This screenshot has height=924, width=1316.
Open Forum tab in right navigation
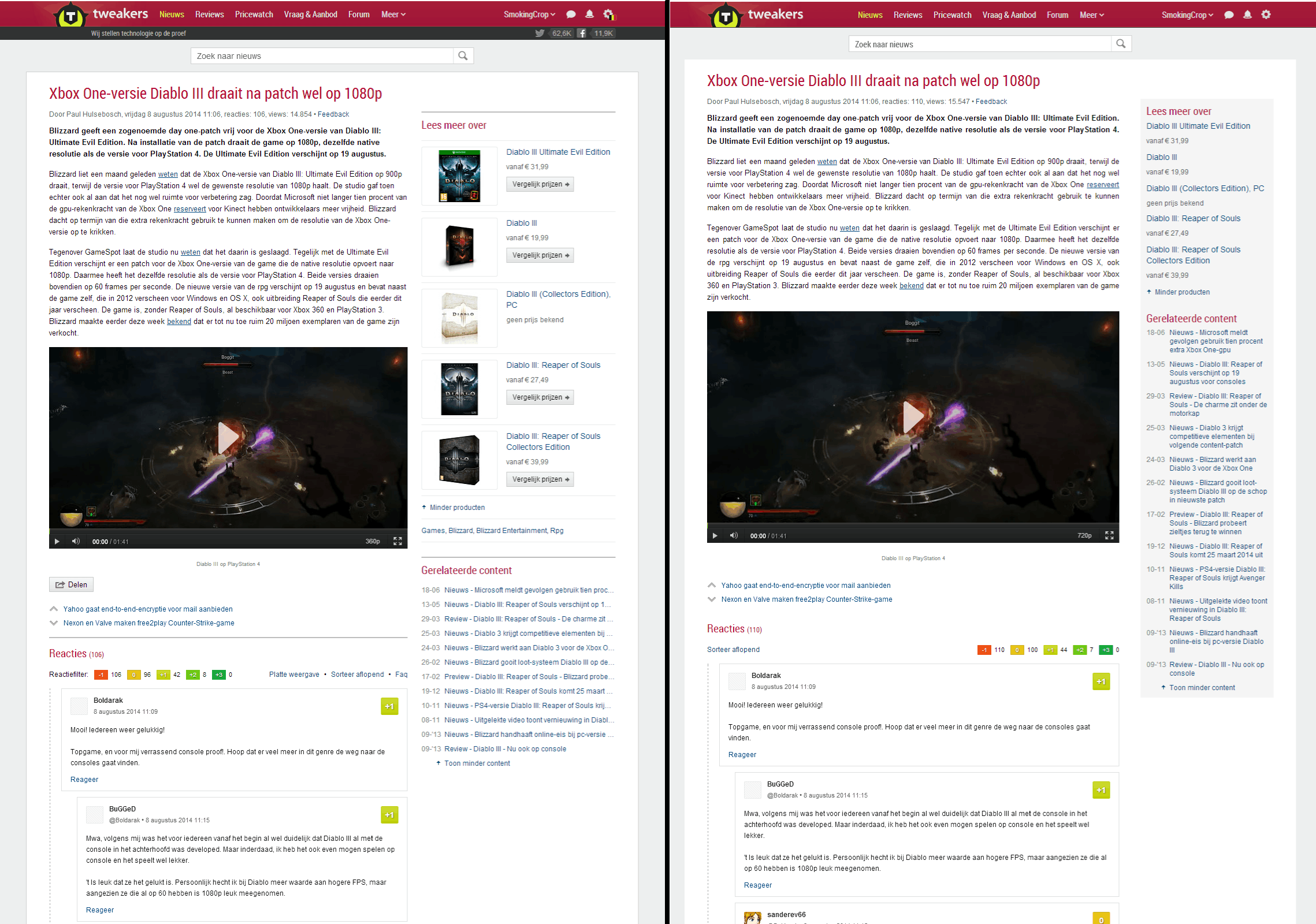coord(1057,15)
